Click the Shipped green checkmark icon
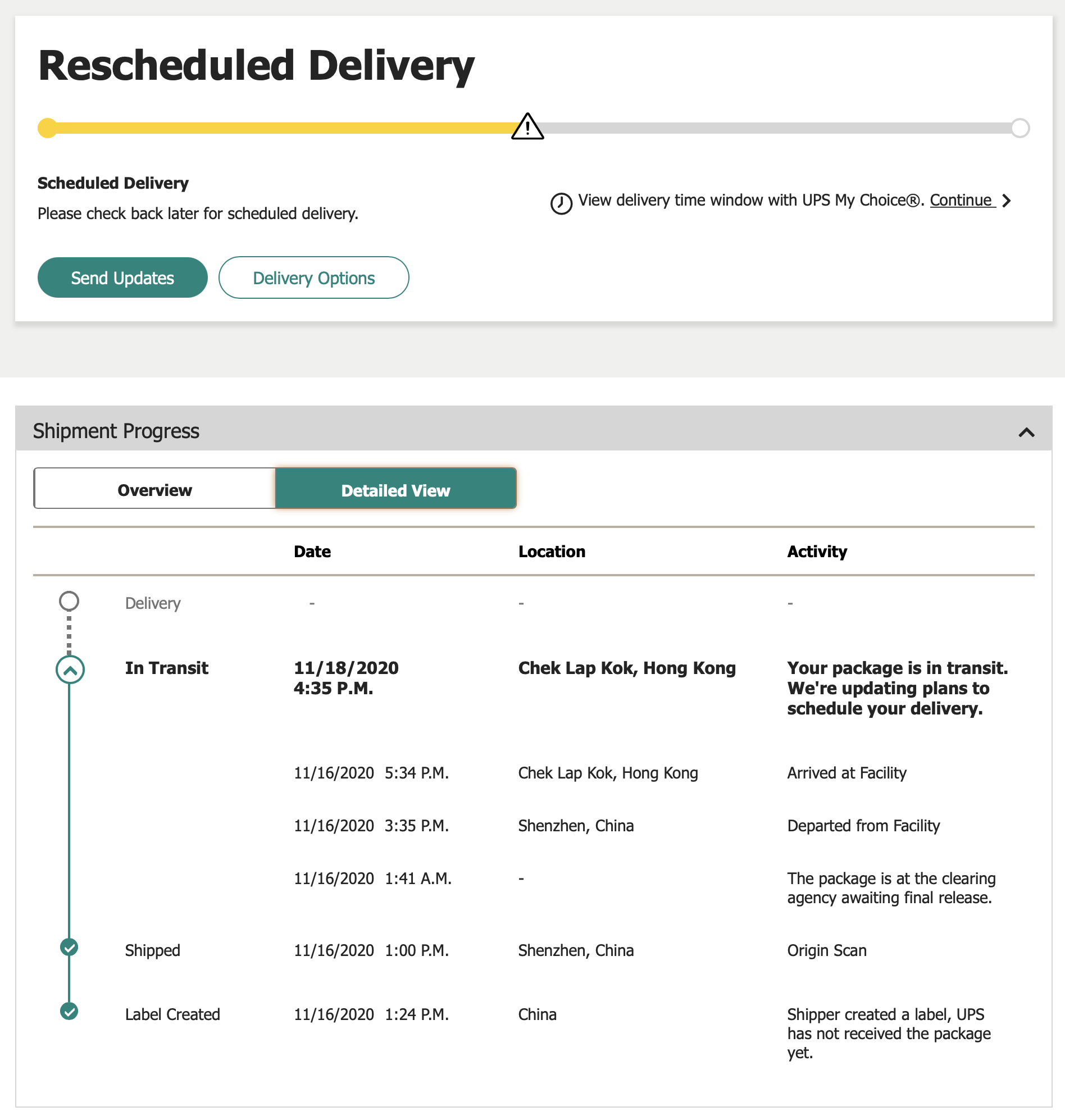The height and width of the screenshot is (1120, 1065). (69, 947)
